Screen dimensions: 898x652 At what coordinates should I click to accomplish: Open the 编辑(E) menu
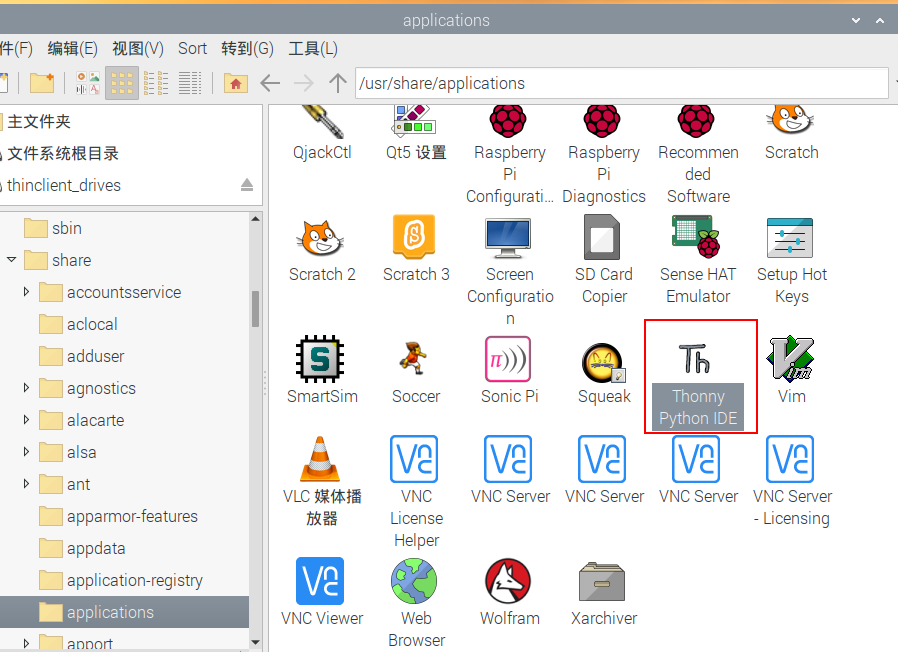[73, 49]
